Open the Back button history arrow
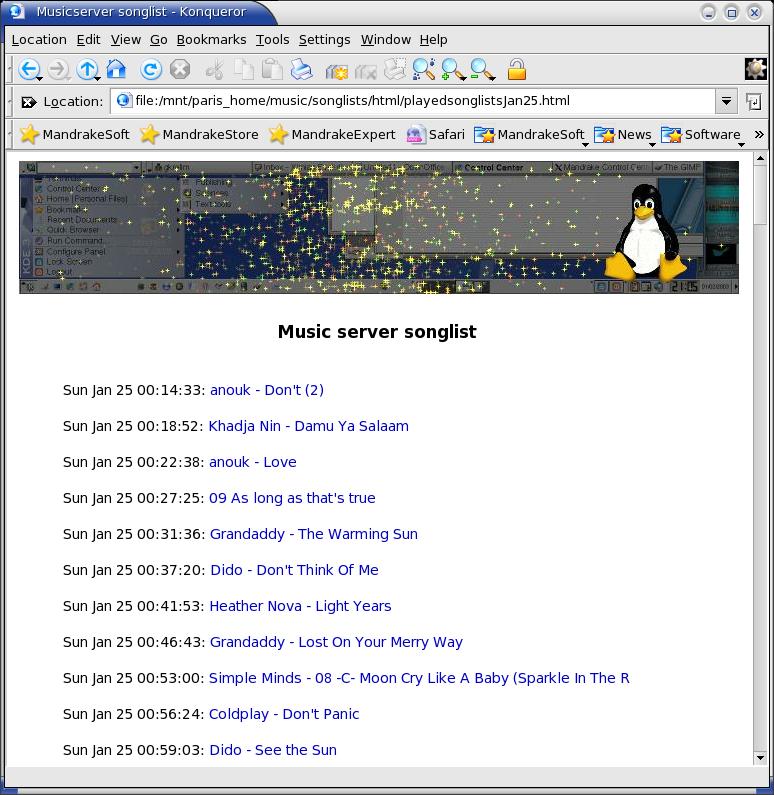This screenshot has width=774, height=795. (x=39, y=78)
